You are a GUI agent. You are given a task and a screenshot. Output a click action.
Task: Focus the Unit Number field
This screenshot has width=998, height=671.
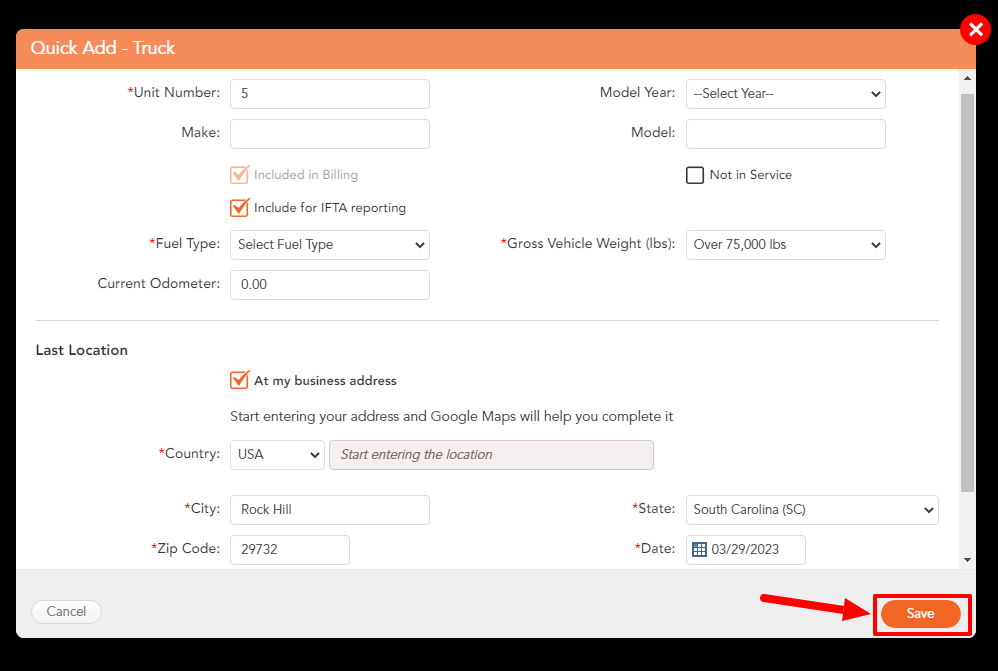[330, 94]
